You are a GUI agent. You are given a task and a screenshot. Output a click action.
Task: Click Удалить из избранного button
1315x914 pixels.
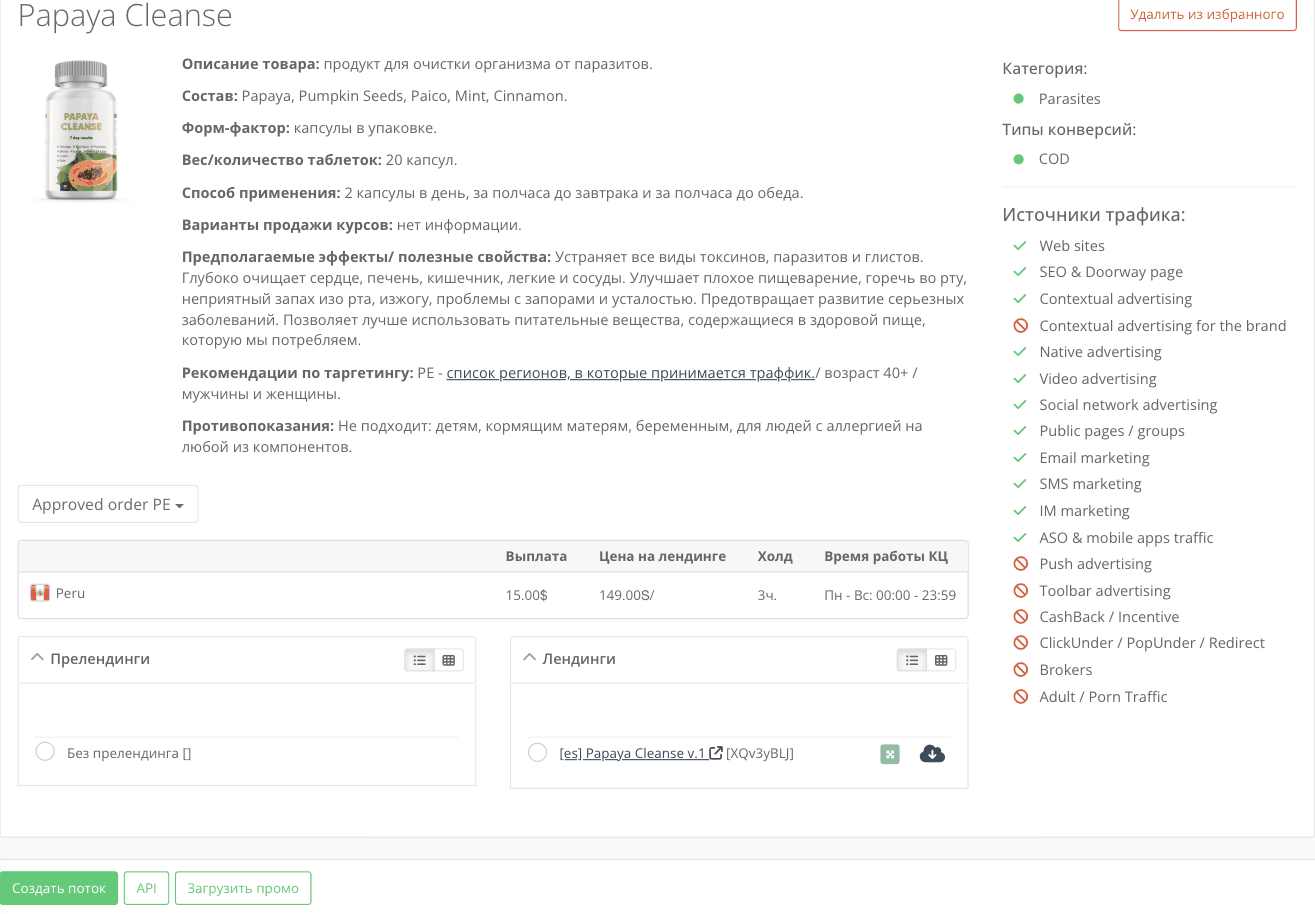point(1207,15)
